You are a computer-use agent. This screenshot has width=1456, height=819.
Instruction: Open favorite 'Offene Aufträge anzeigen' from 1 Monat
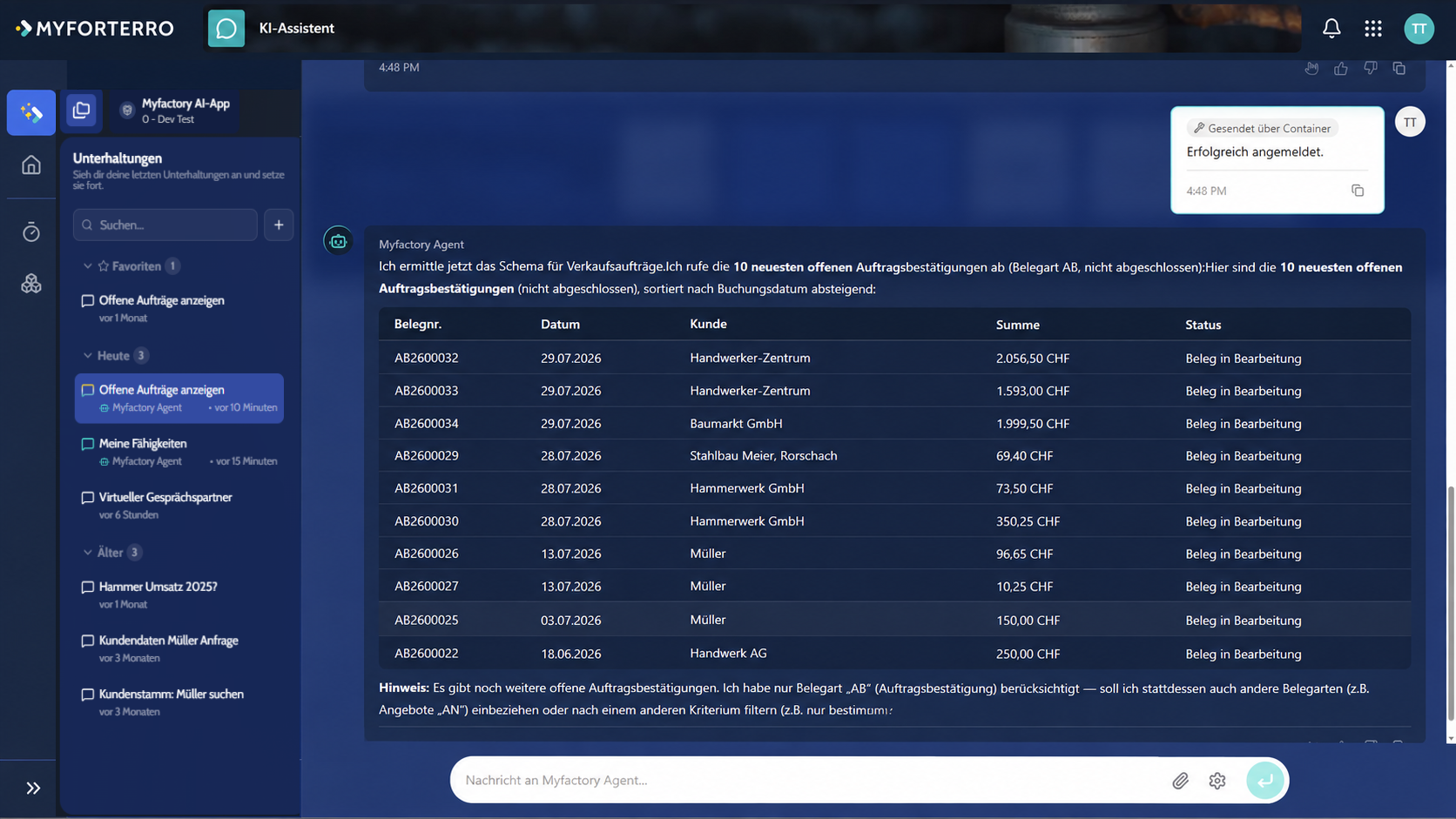click(x=179, y=308)
